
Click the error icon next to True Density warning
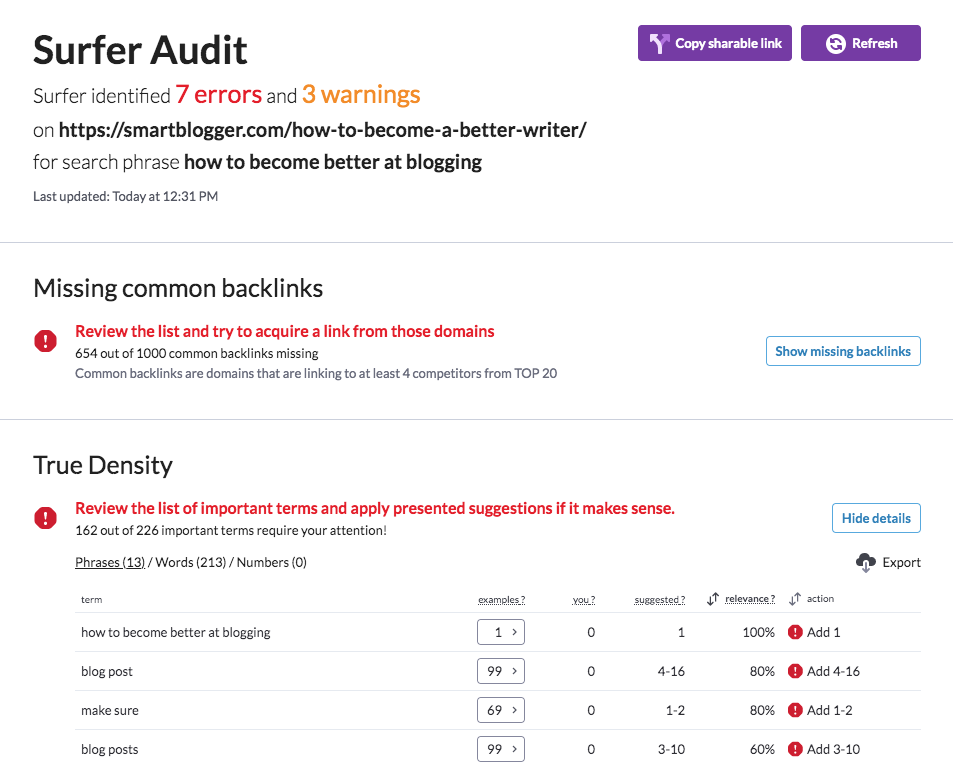pyautogui.click(x=45, y=518)
